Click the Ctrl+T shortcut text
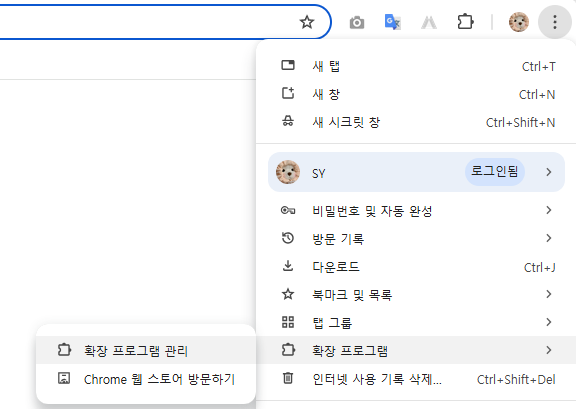This screenshot has width=576, height=409. pyautogui.click(x=539, y=67)
